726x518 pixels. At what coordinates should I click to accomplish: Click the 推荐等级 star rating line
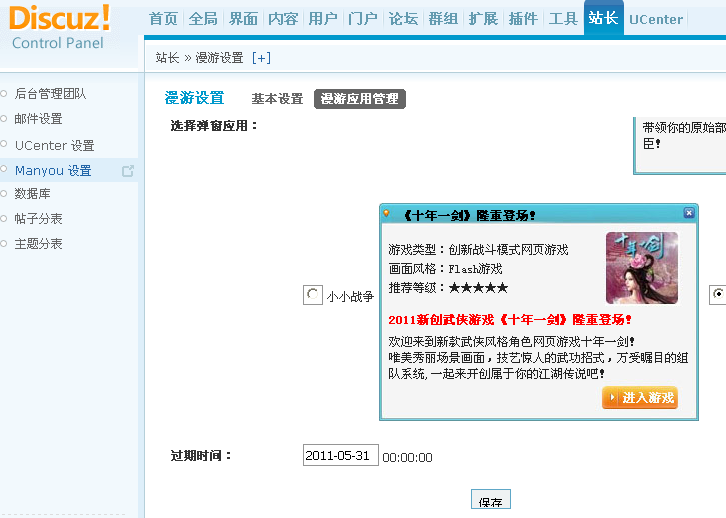[x=448, y=288]
